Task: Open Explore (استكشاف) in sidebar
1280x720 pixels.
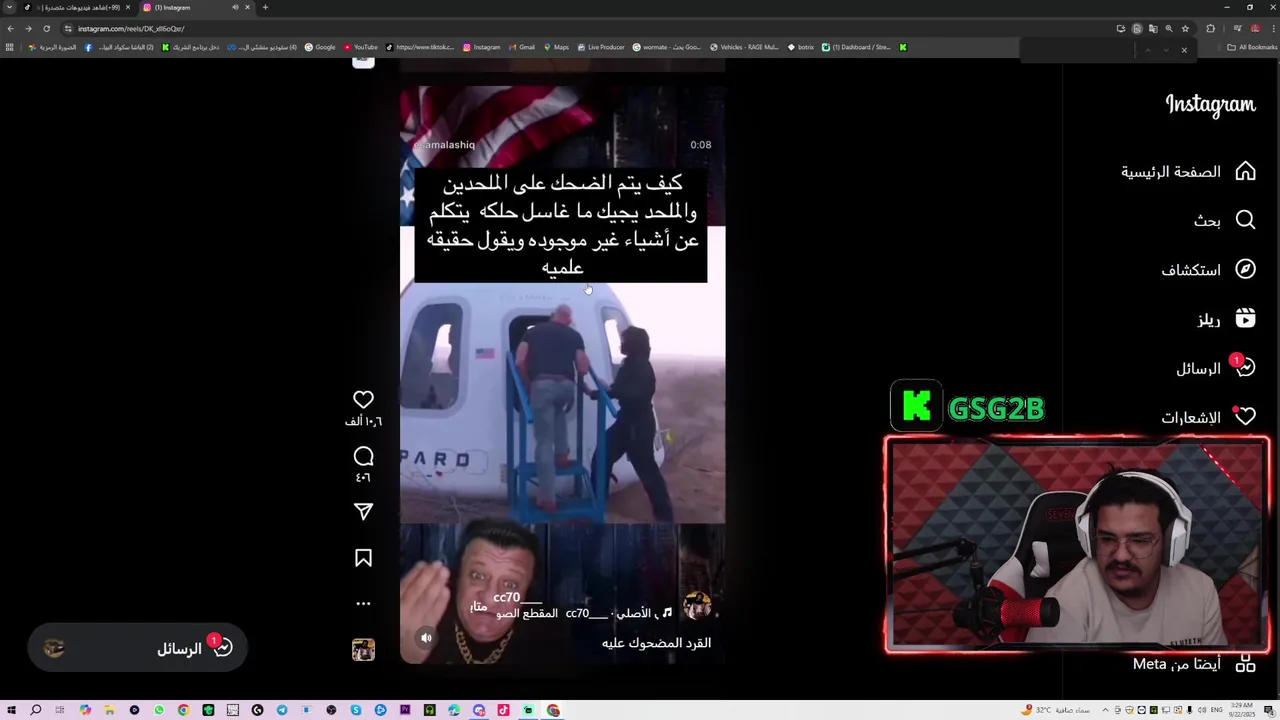Action: pyautogui.click(x=1208, y=270)
